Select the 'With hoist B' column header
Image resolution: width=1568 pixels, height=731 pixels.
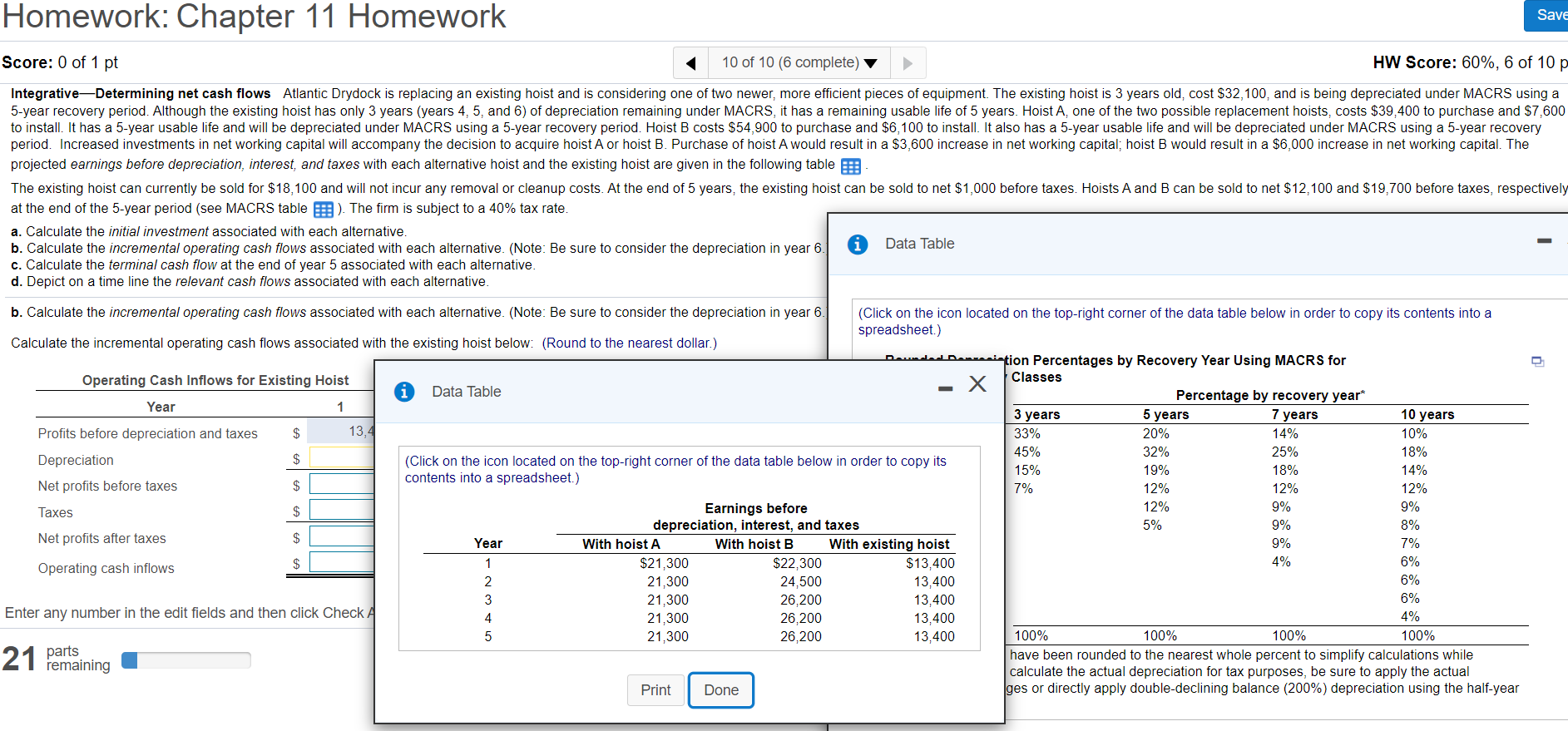click(754, 544)
